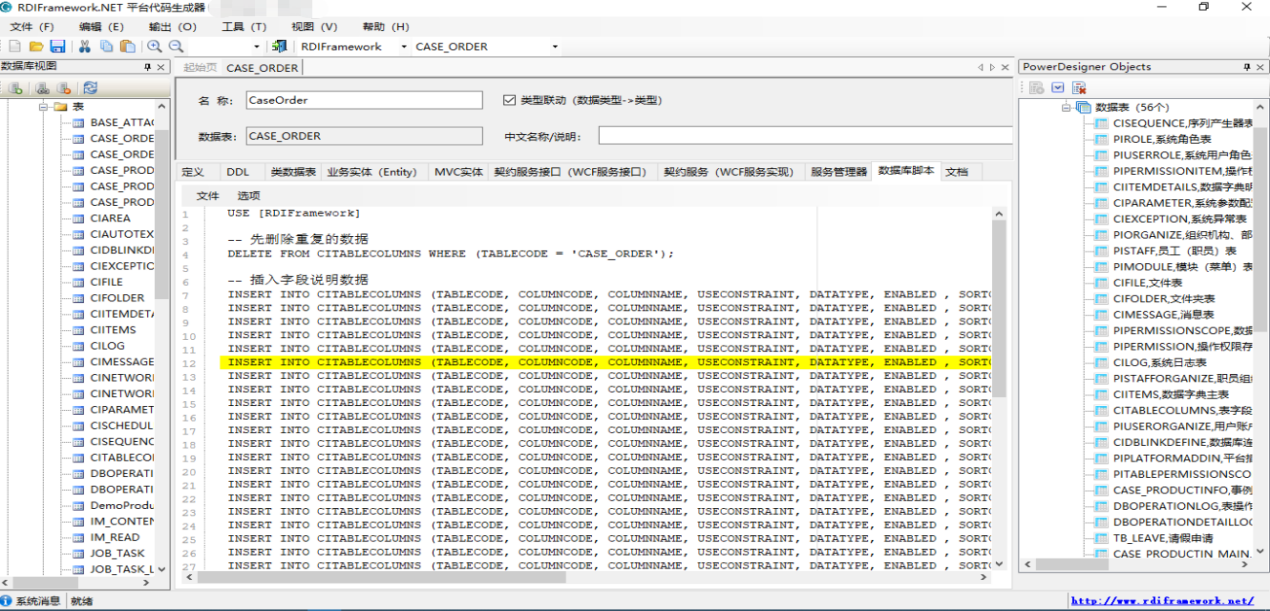Click the Zoom In magnifier icon

154,46
